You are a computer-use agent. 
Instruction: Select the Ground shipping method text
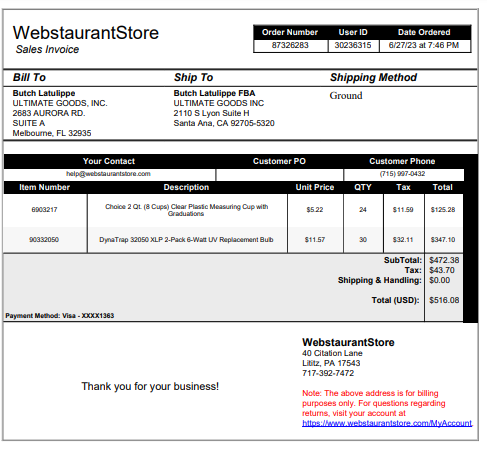click(346, 96)
